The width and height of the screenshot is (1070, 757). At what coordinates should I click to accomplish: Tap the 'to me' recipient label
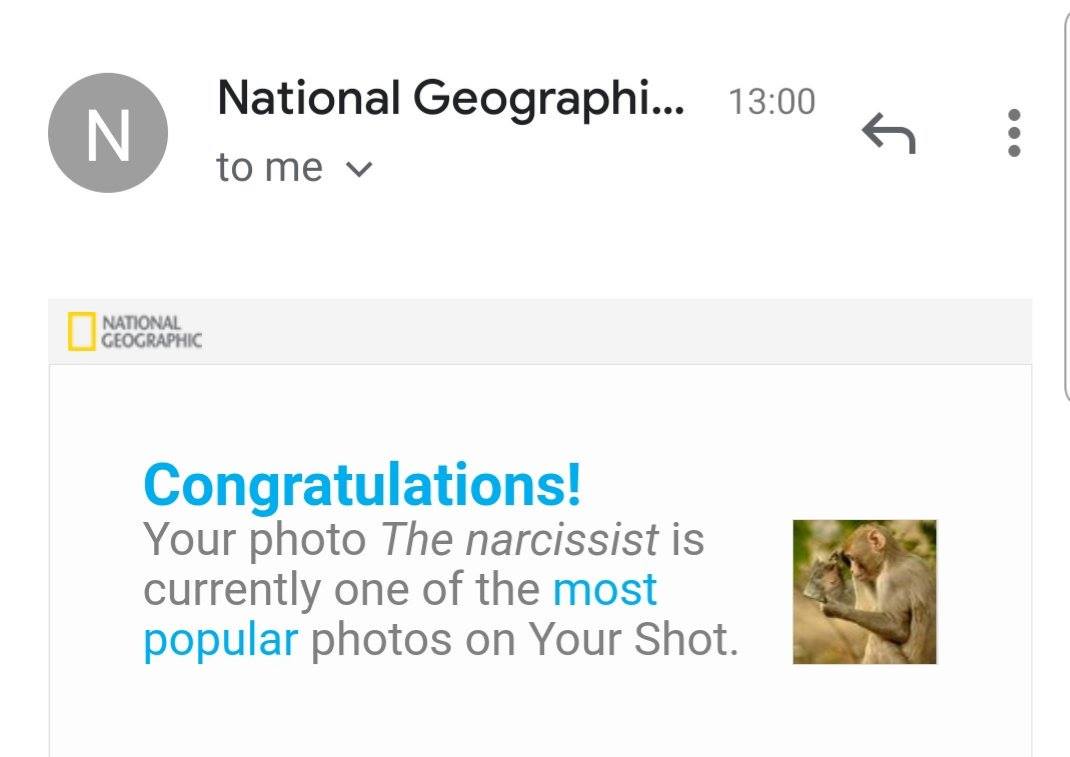(x=269, y=168)
